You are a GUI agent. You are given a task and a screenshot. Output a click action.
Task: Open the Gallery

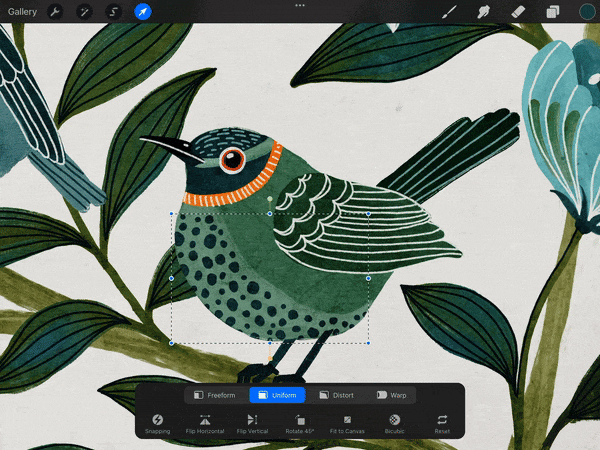22,12
